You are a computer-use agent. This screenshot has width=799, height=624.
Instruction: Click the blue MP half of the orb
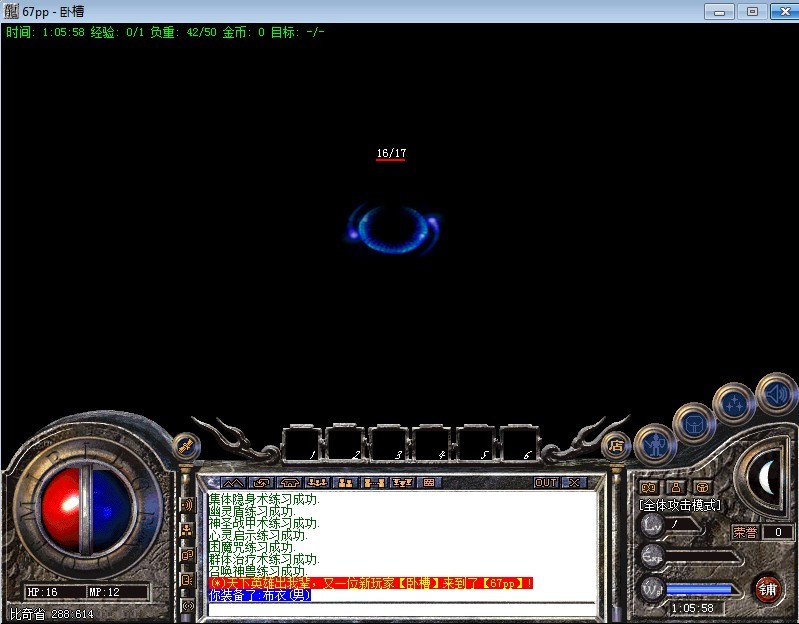click(x=112, y=511)
